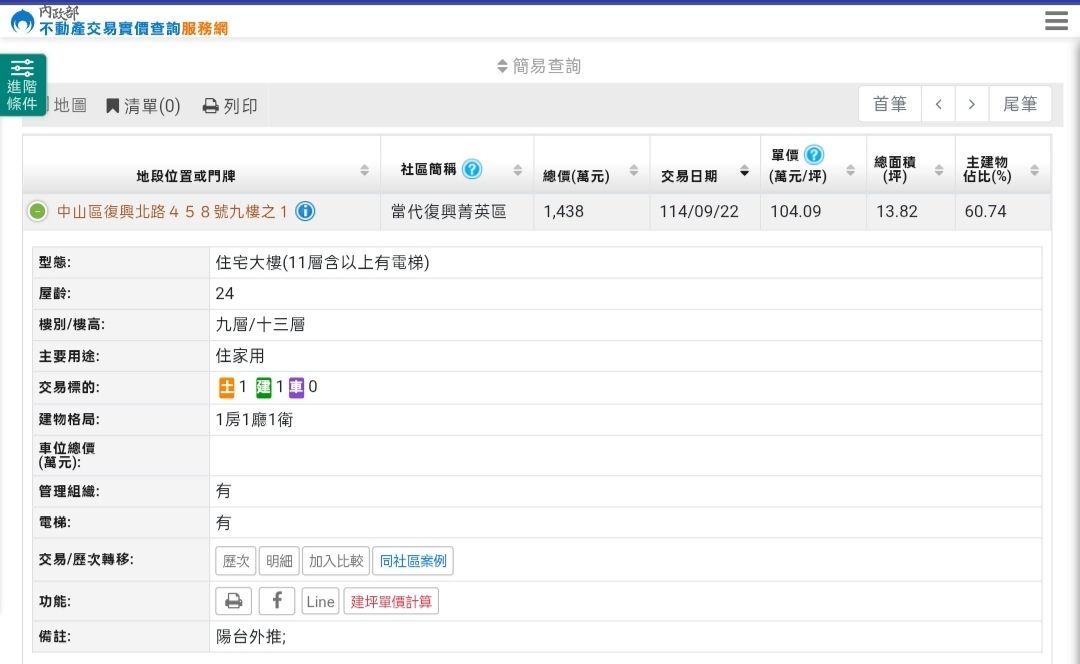
Task: Go to 首筆 first record
Action: [889, 104]
